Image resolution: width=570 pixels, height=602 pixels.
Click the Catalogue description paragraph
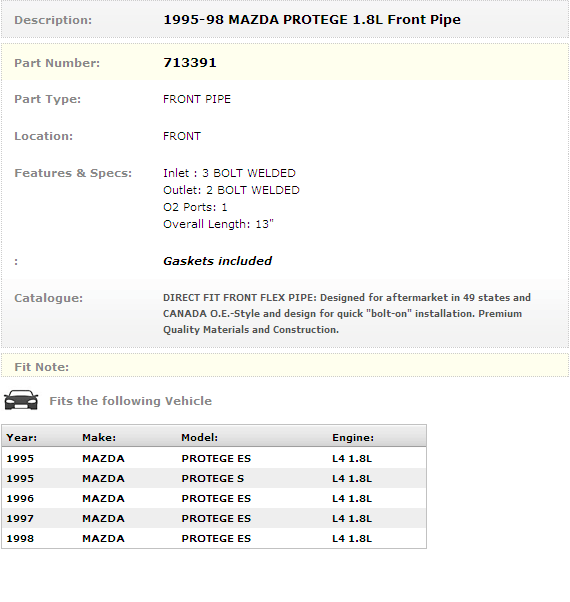pyautogui.click(x=347, y=314)
